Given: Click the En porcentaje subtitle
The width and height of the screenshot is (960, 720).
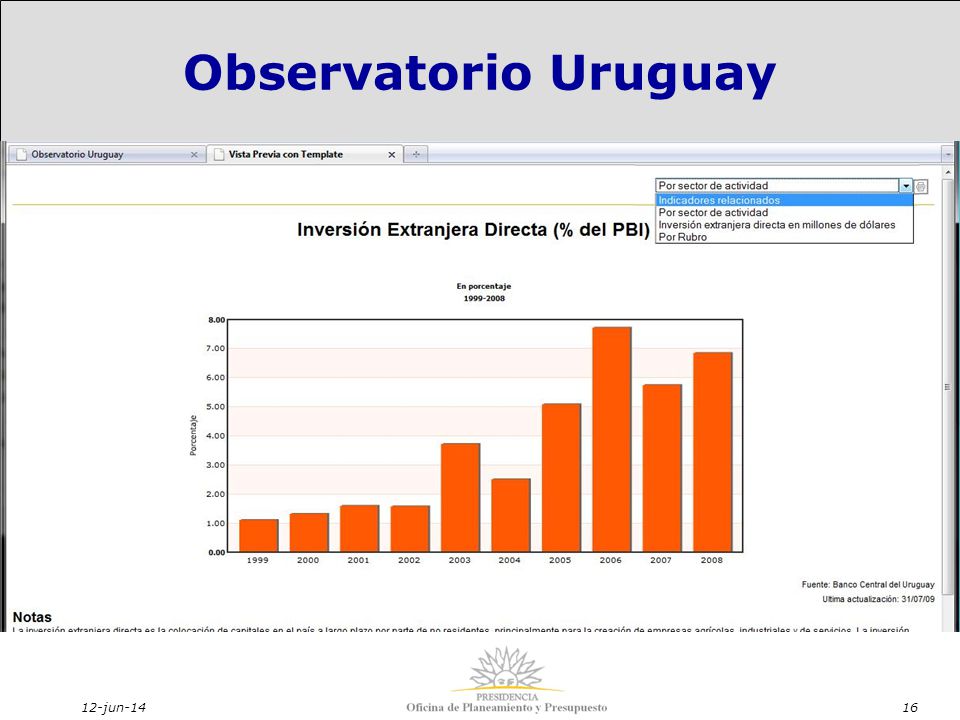Looking at the screenshot, I should (484, 286).
